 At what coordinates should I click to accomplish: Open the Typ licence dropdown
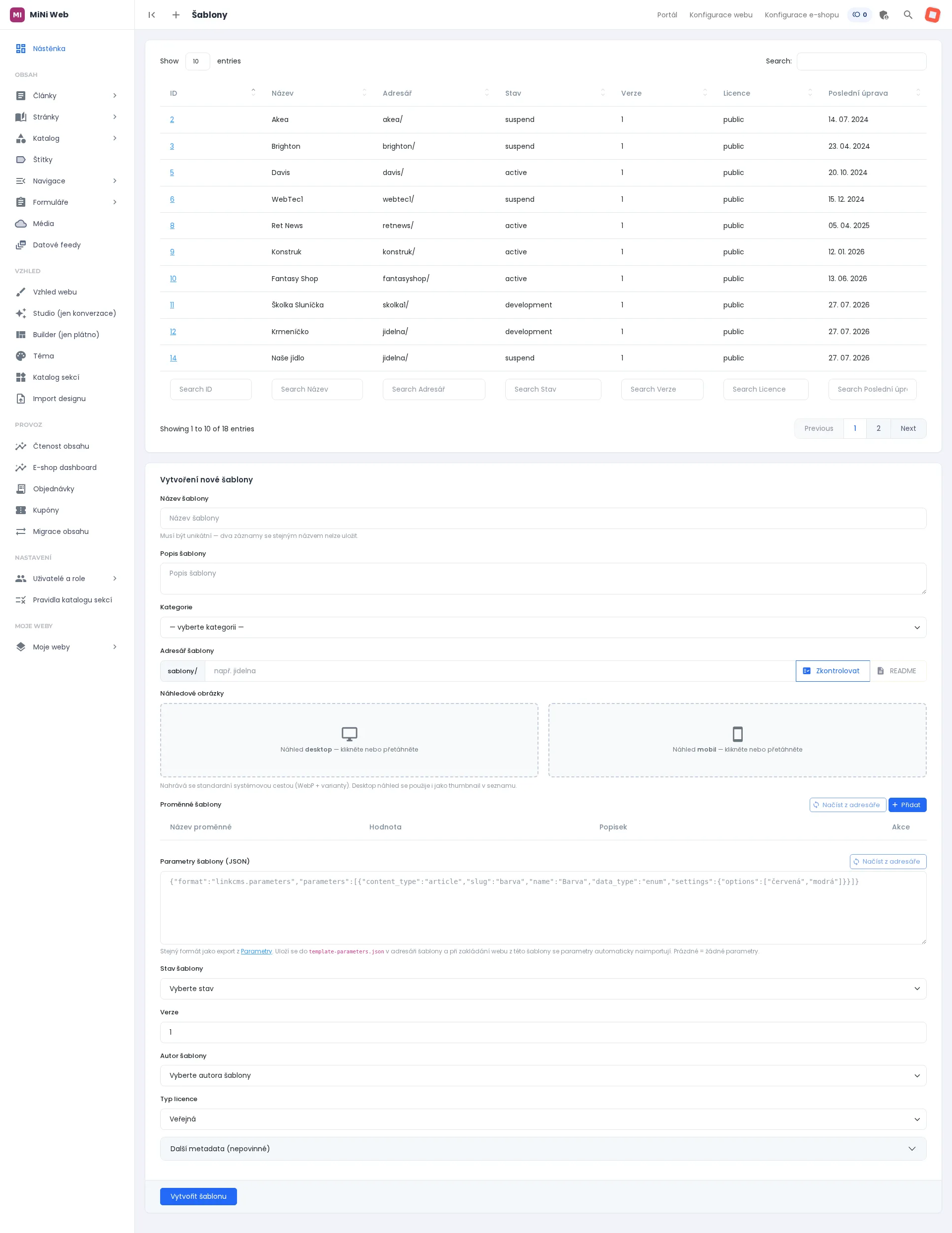(542, 1119)
